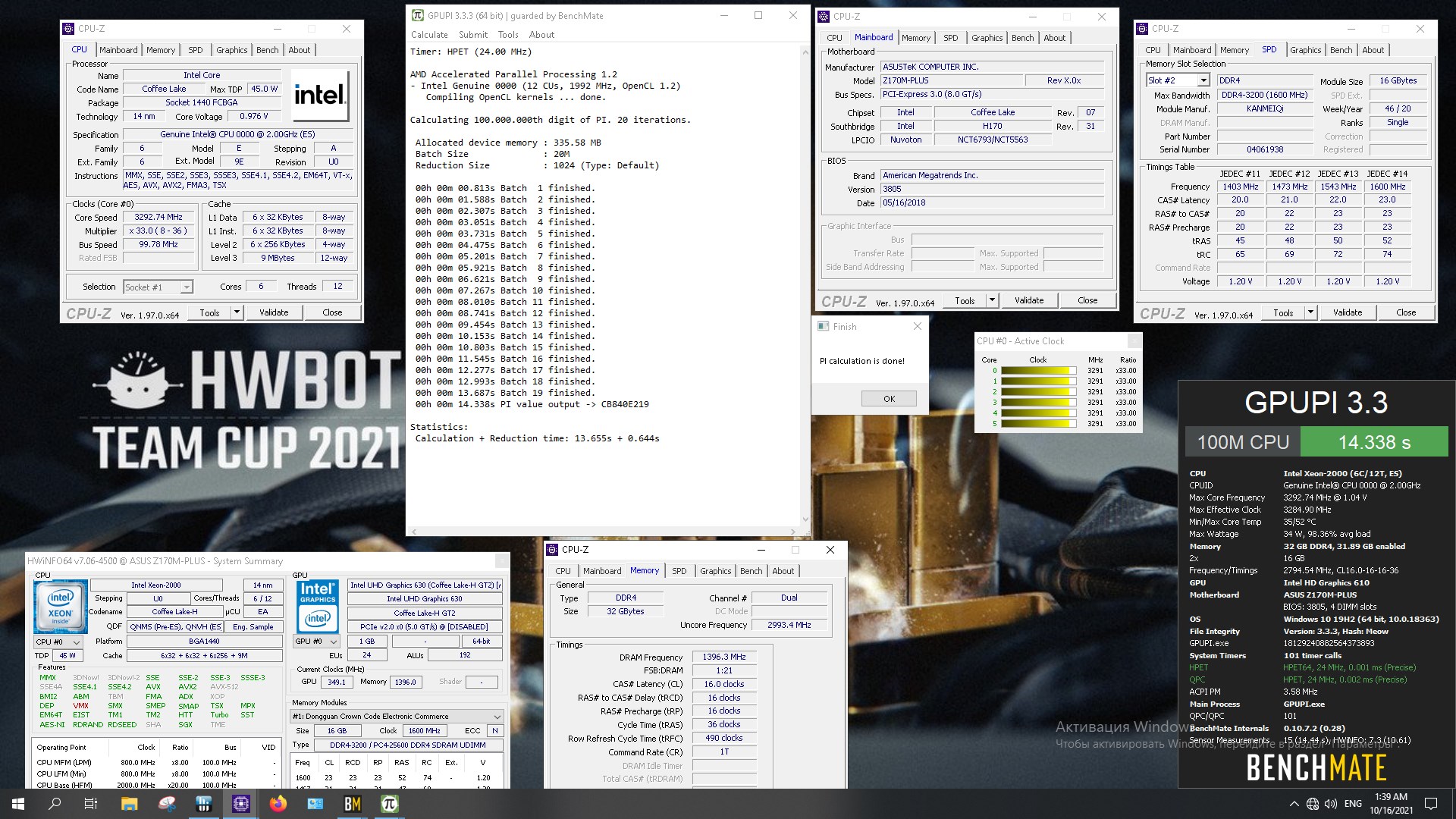Open Firefox from the taskbar
1456x819 pixels.
[278, 804]
